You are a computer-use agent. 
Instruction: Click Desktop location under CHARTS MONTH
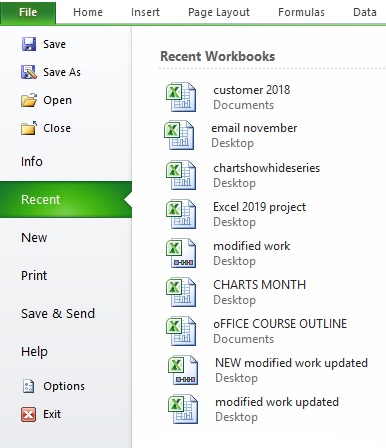(235, 300)
